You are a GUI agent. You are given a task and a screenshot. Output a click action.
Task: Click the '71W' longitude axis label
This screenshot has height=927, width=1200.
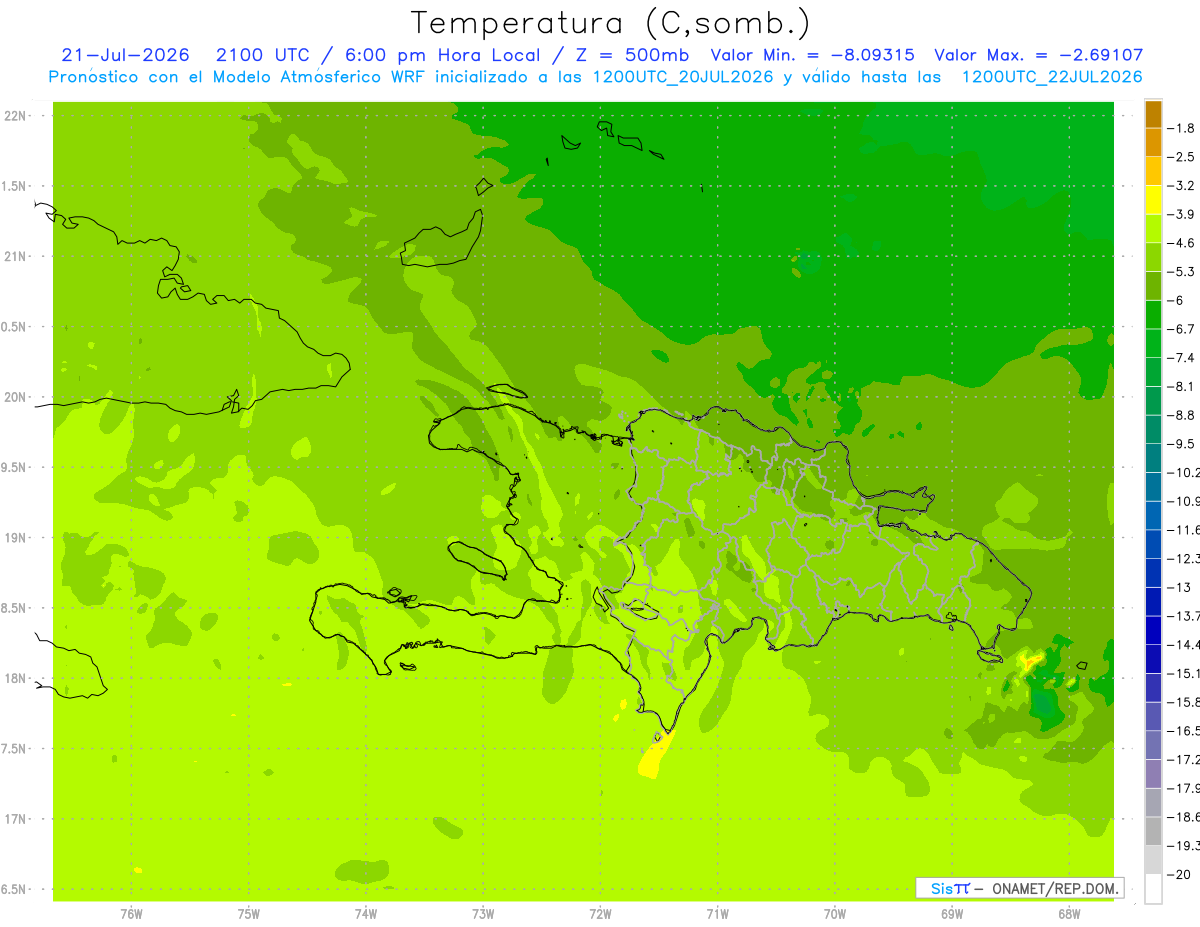click(717, 913)
